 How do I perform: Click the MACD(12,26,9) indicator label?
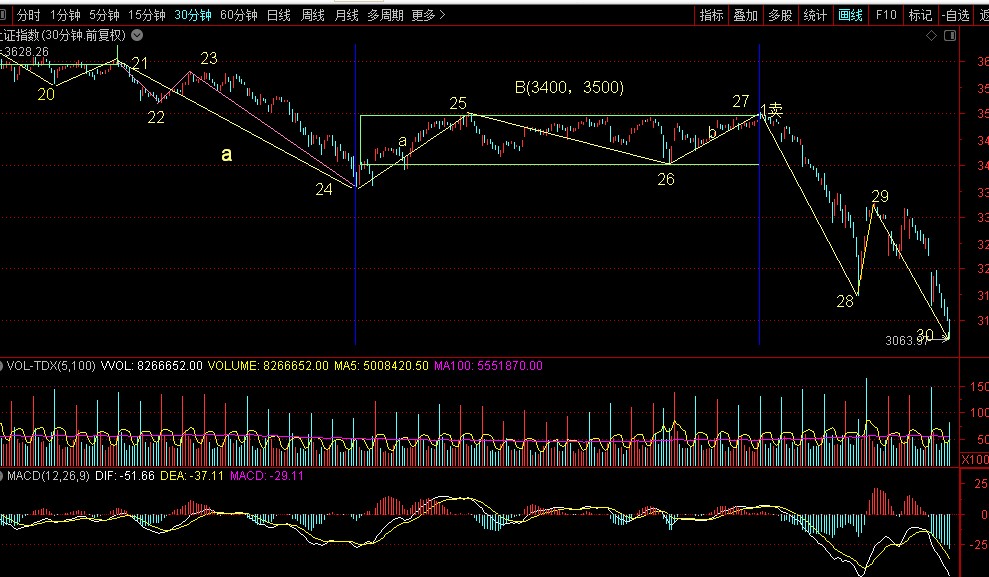click(x=48, y=475)
